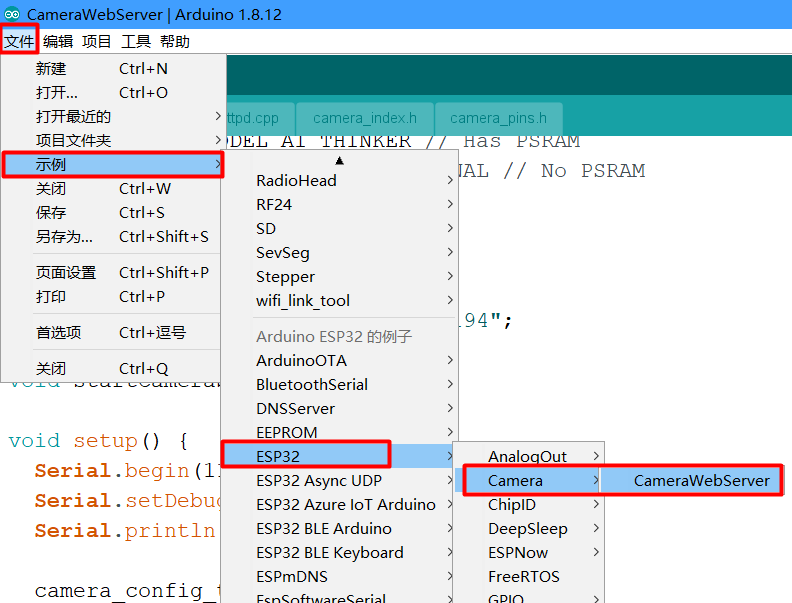Expand ChipID examples
The width and height of the screenshot is (792, 603).
[x=529, y=504]
